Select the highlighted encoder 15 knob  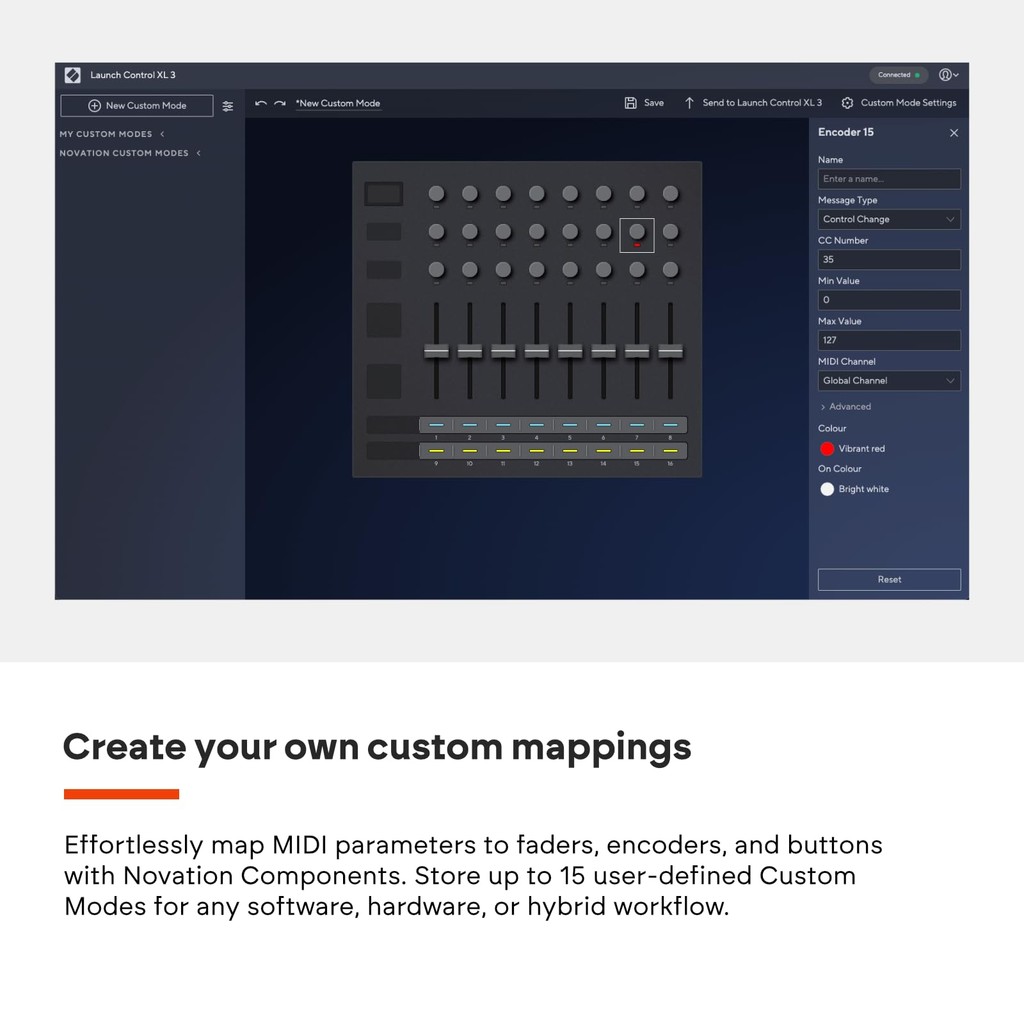pos(637,232)
